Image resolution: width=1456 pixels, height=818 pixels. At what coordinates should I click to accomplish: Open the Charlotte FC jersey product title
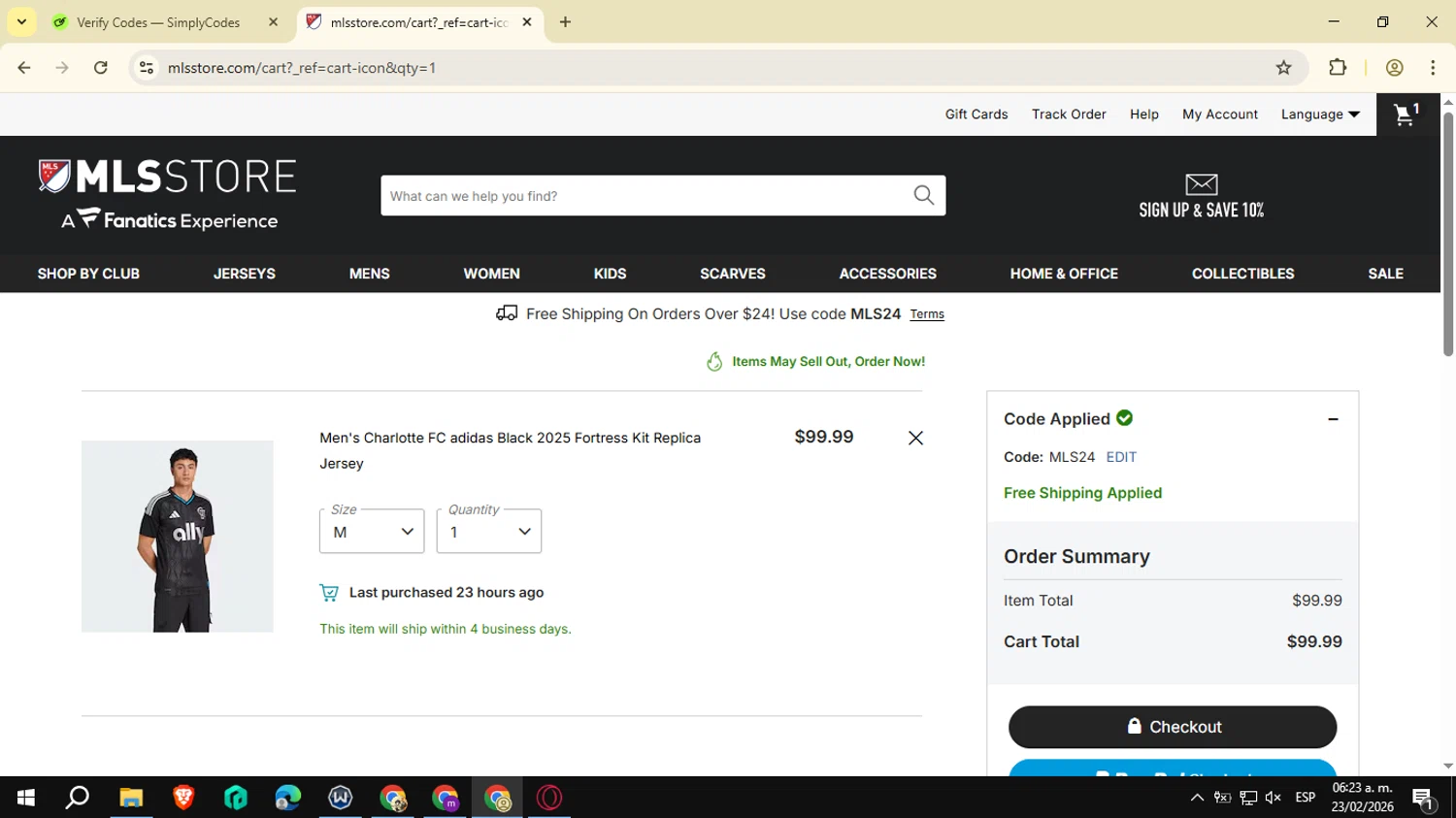[511, 450]
